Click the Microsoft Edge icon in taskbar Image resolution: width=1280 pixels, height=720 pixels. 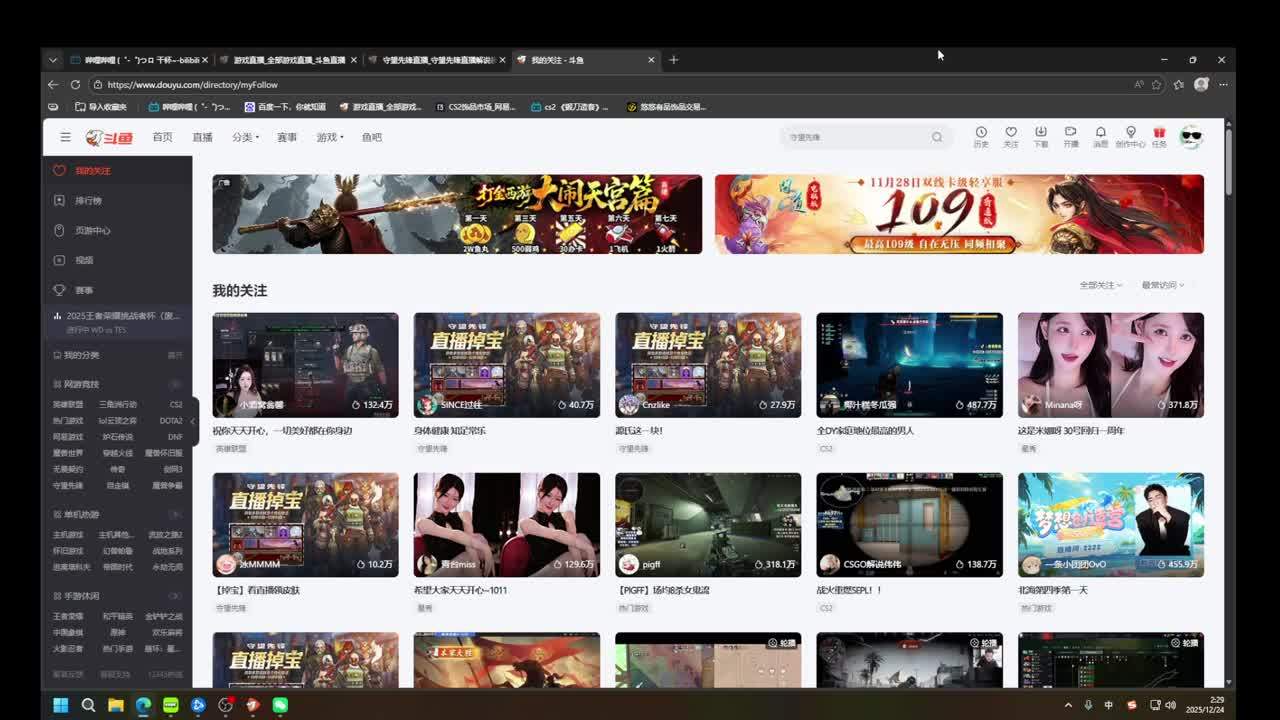pos(143,705)
